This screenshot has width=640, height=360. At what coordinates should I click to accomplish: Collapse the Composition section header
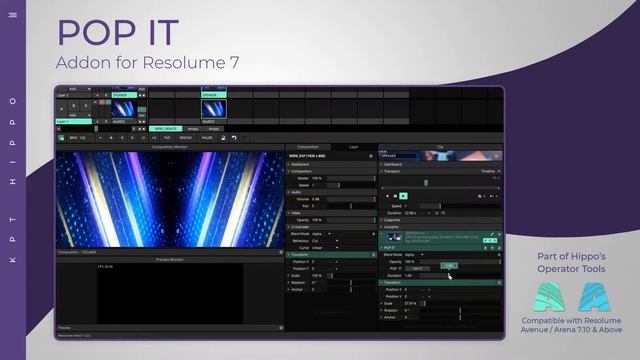[331, 171]
